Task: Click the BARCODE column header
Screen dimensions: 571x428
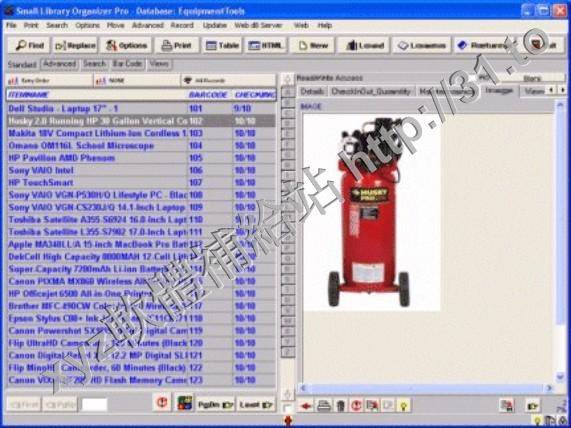Action: point(208,95)
